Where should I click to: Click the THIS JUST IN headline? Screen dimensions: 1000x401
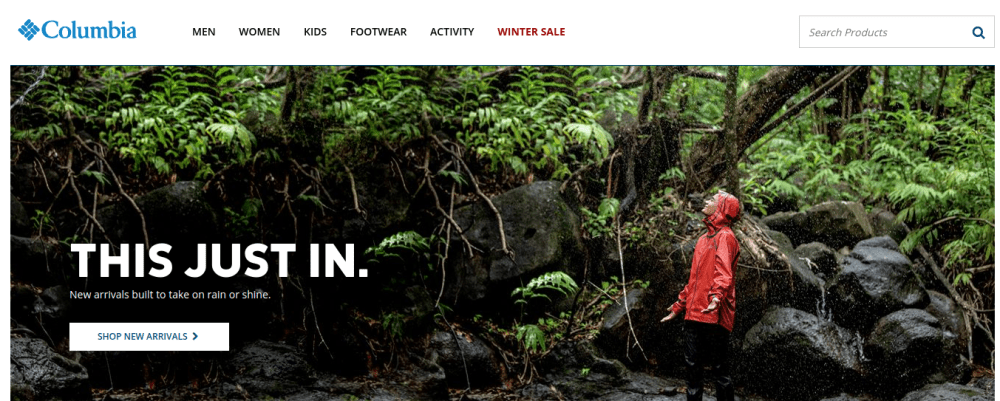220,261
